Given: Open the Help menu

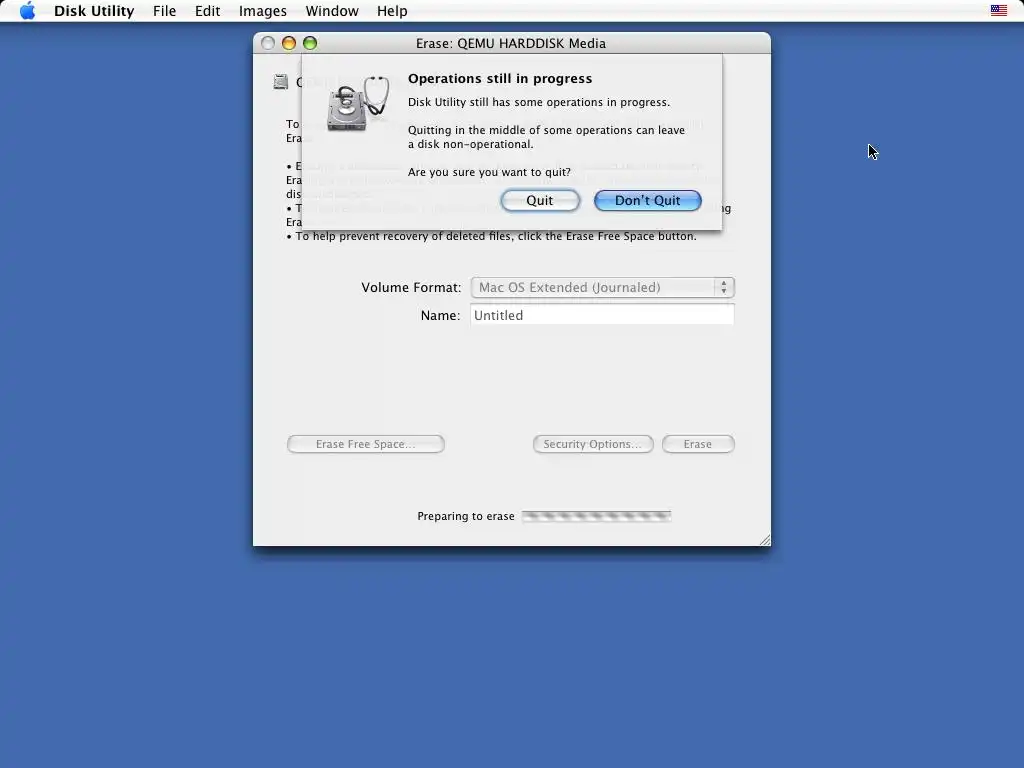Looking at the screenshot, I should [392, 11].
